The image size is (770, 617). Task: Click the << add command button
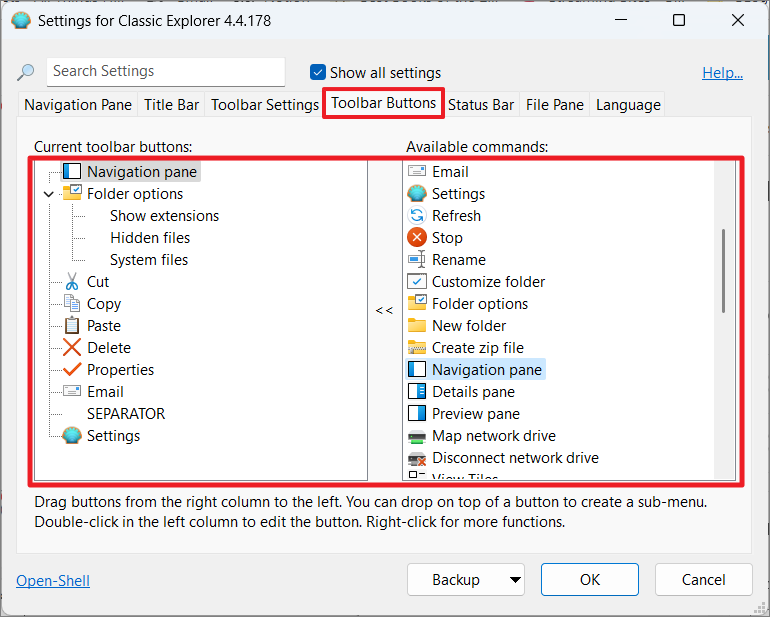[385, 310]
